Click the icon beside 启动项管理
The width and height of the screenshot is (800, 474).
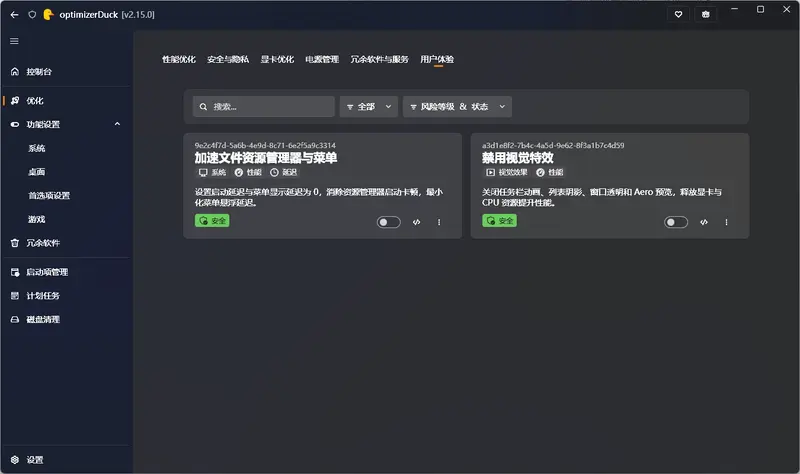click(x=15, y=272)
